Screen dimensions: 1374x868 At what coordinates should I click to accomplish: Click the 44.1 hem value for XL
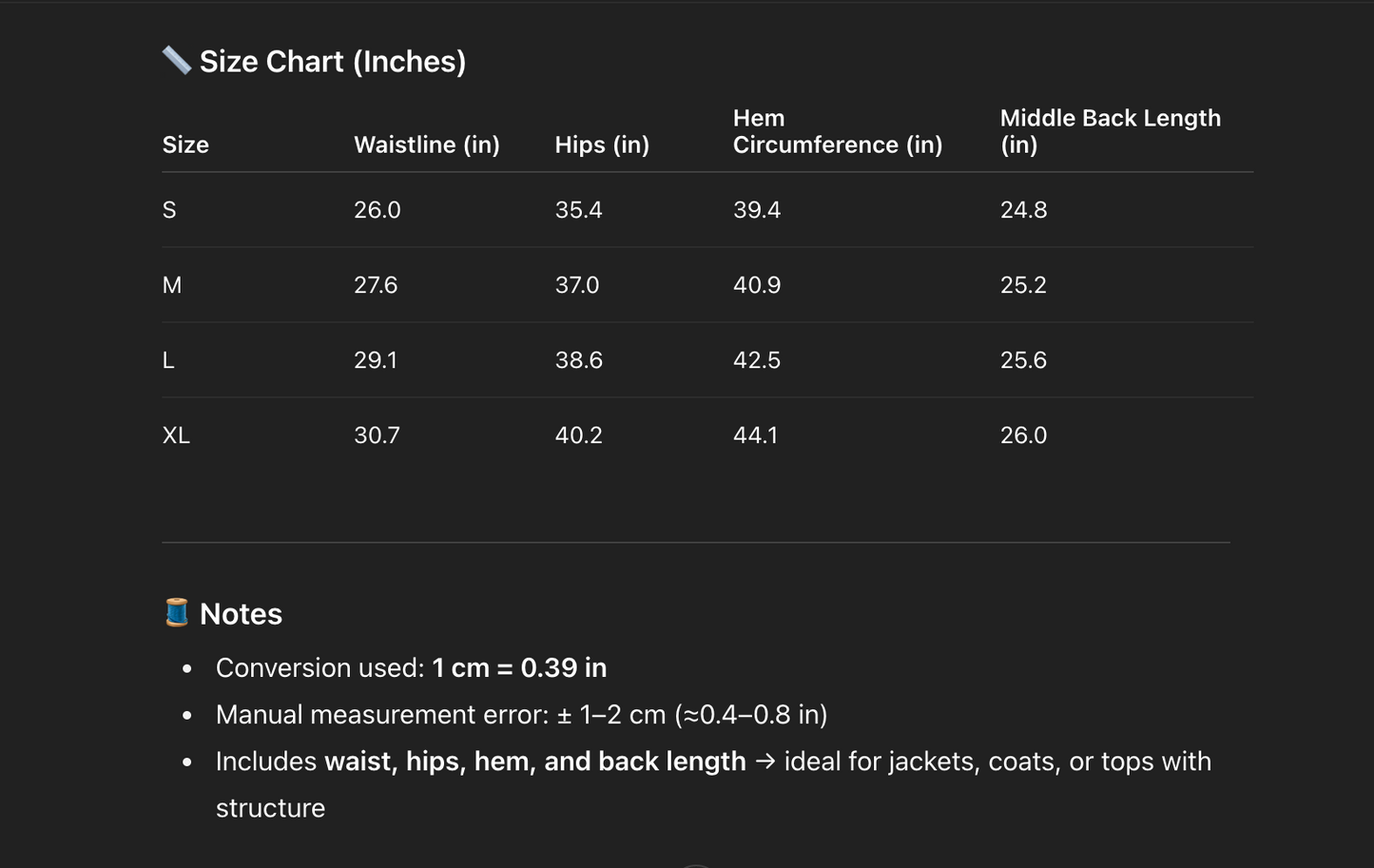coord(755,435)
